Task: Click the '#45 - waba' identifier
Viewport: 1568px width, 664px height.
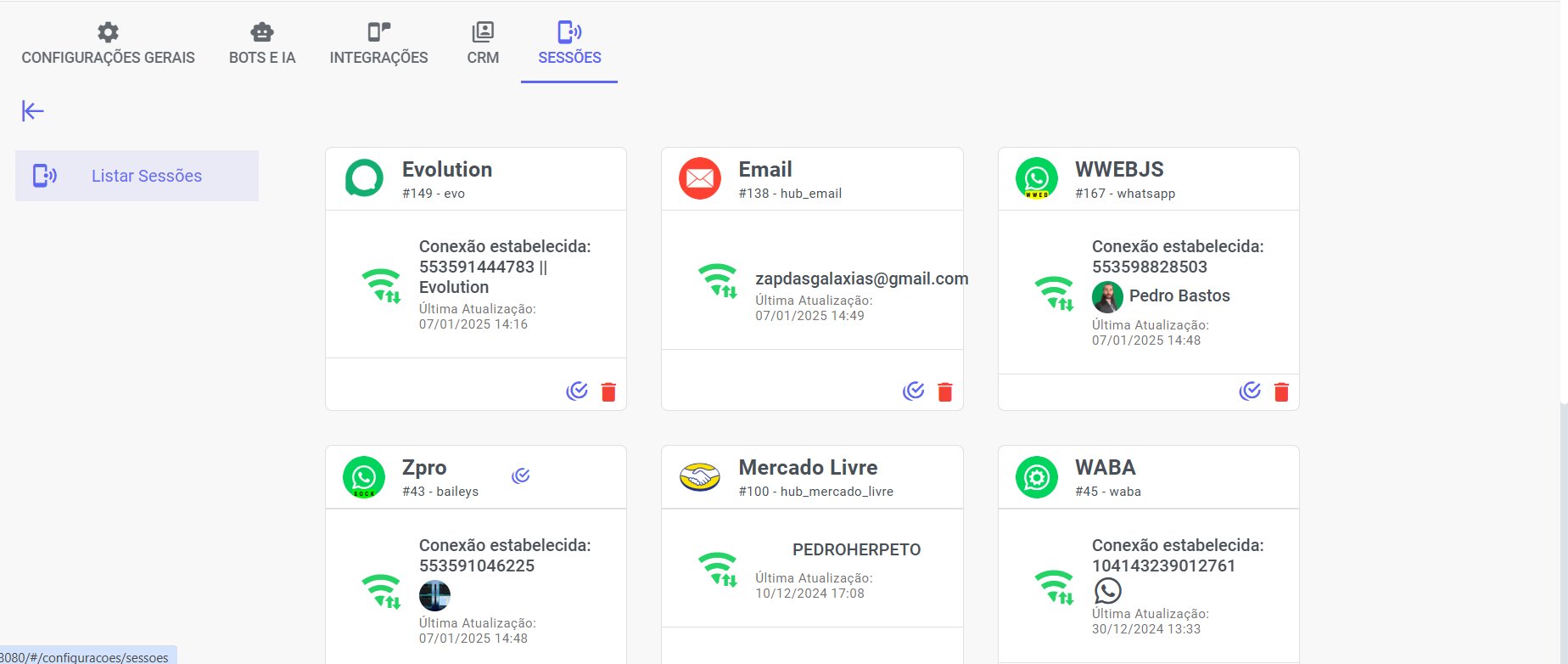Action: [1107, 492]
